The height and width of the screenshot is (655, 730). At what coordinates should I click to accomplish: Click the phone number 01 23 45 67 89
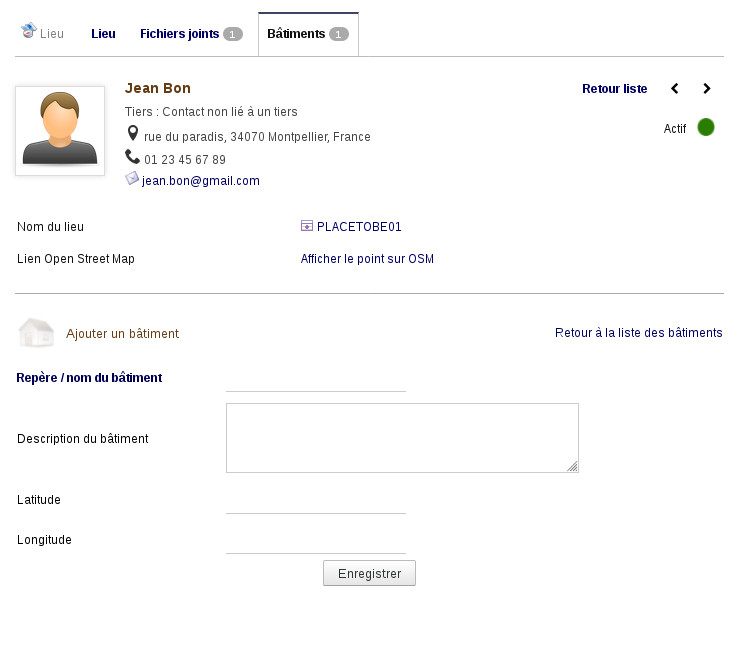point(185,160)
